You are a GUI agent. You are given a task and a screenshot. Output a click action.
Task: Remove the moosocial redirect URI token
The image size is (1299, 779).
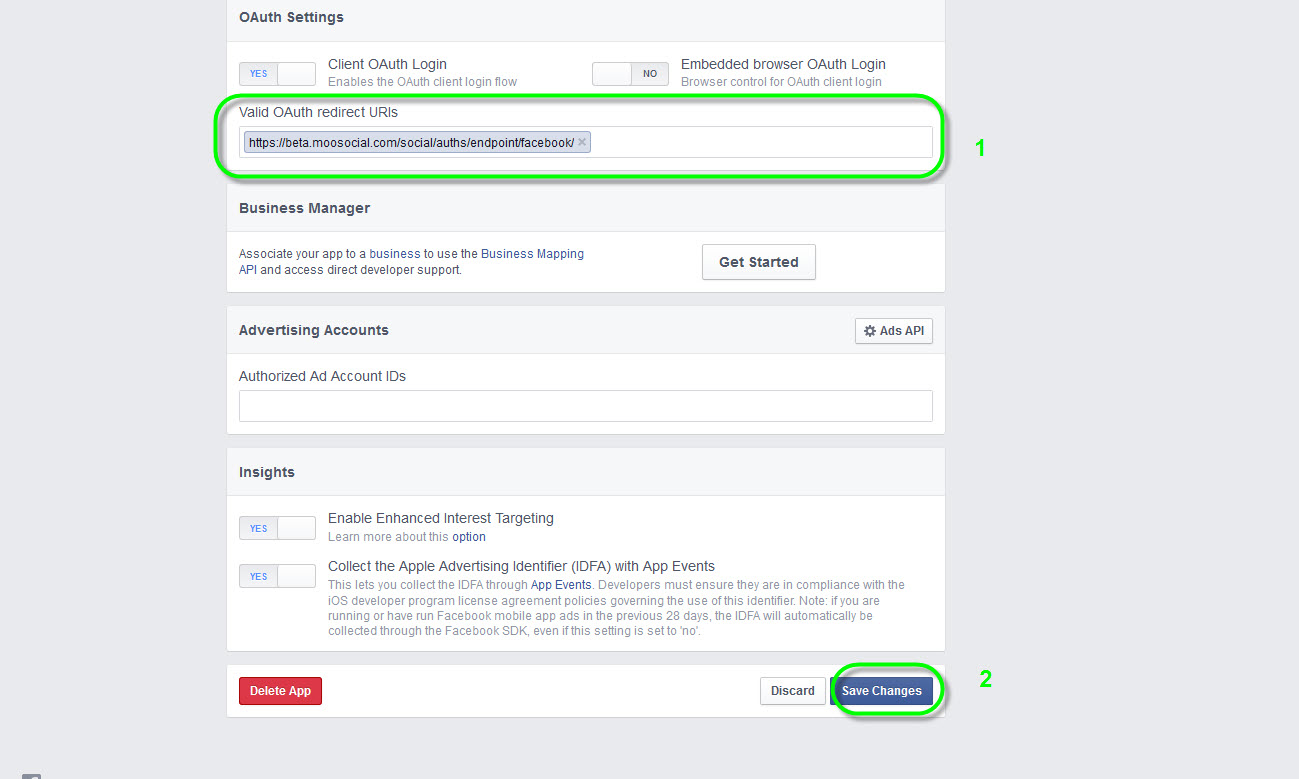[581, 142]
